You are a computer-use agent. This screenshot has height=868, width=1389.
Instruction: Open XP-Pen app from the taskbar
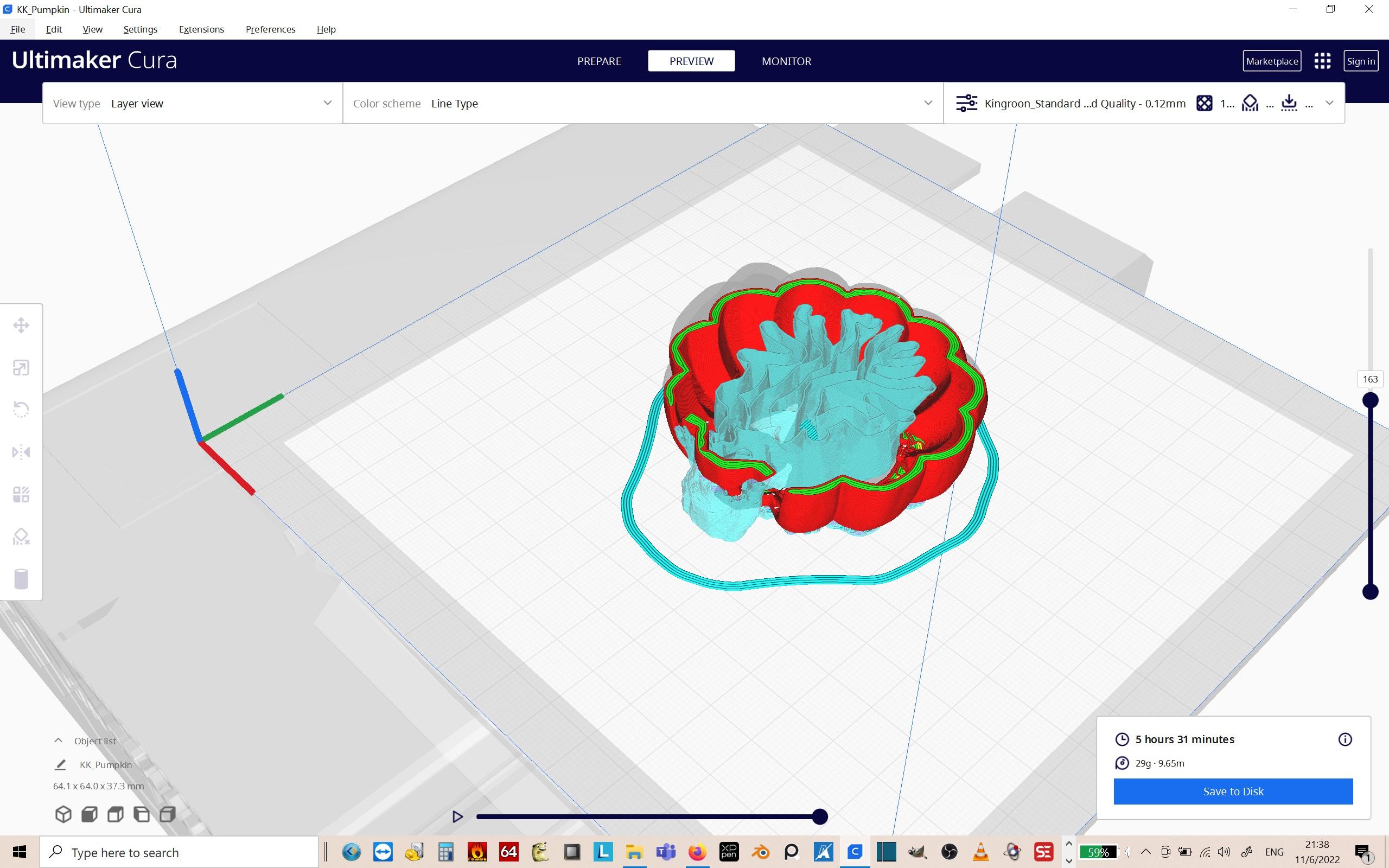pos(729,852)
